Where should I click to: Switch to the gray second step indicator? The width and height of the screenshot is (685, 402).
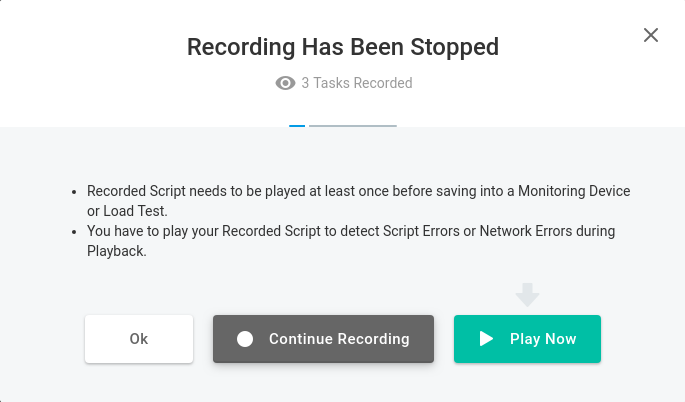pos(353,126)
